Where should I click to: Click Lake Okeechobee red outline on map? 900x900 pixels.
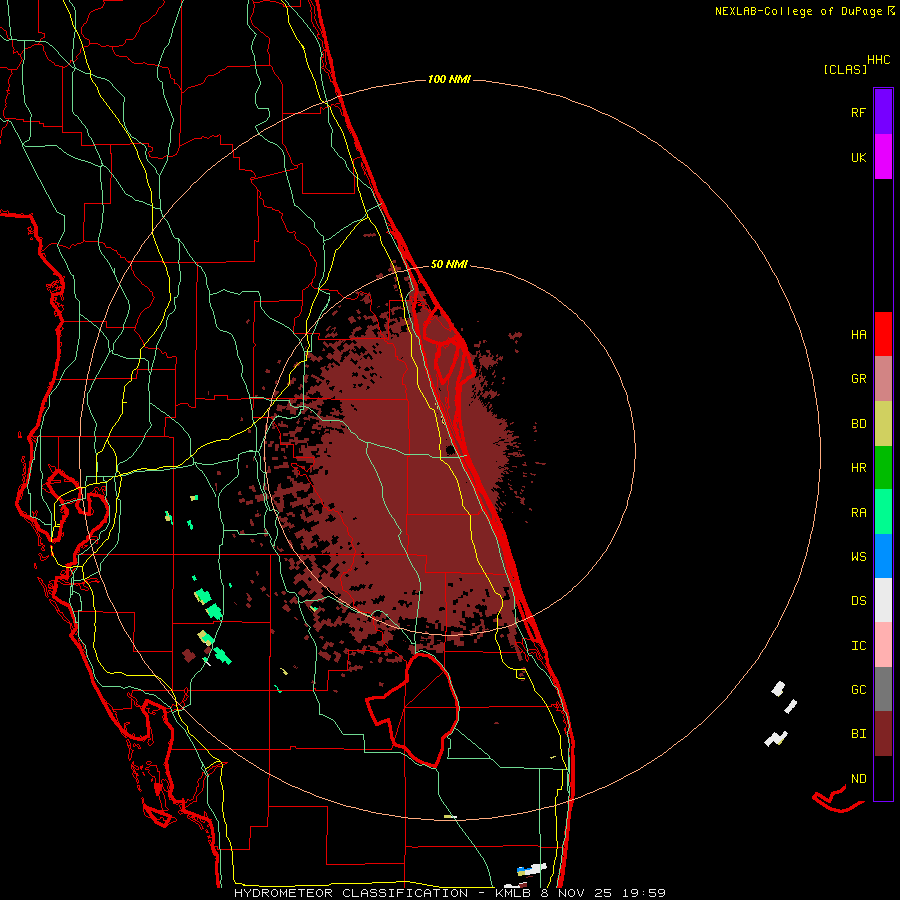(413, 709)
